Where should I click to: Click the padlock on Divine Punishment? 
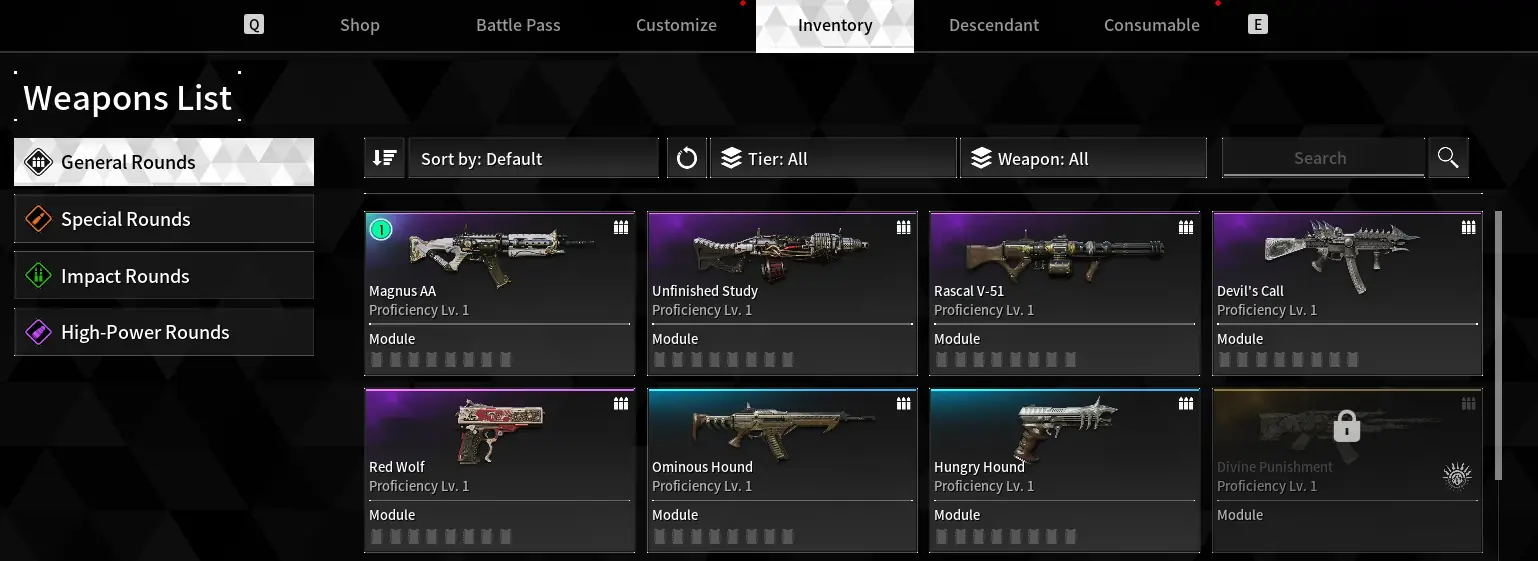(x=1347, y=427)
